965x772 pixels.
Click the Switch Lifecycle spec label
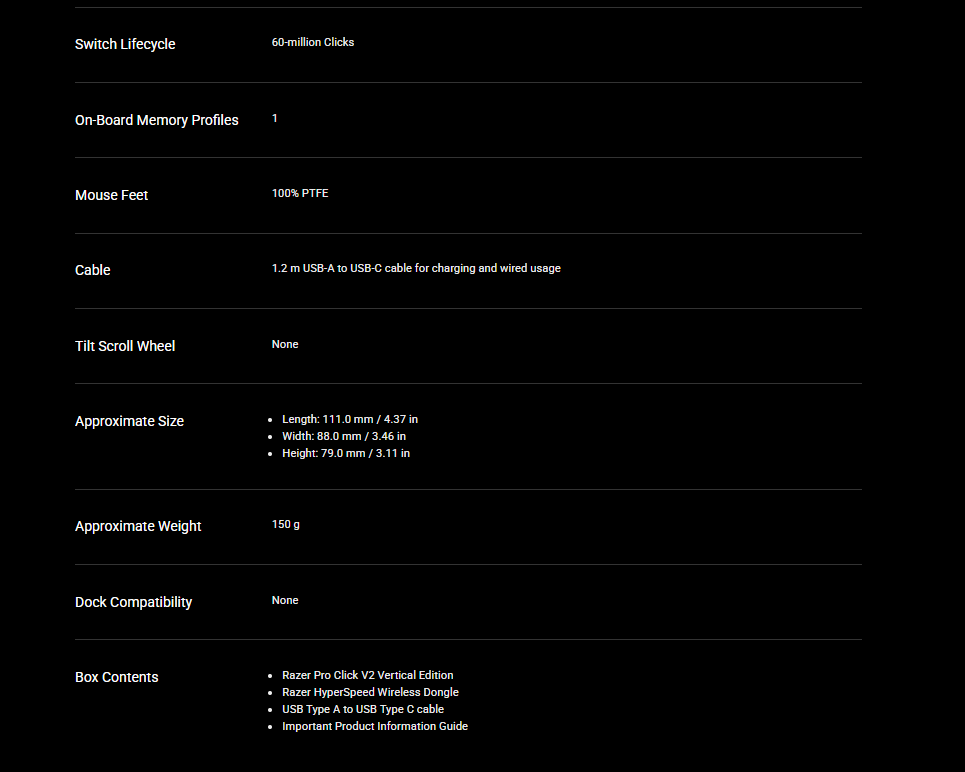125,44
